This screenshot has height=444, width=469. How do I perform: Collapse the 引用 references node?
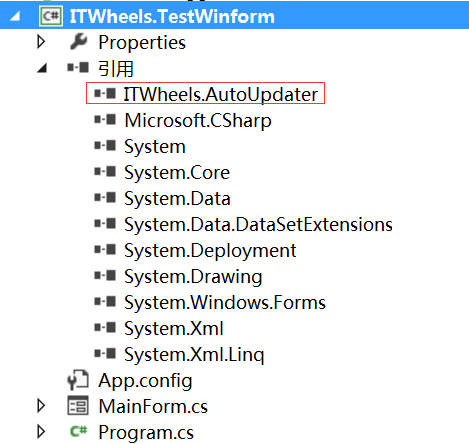click(x=42, y=68)
